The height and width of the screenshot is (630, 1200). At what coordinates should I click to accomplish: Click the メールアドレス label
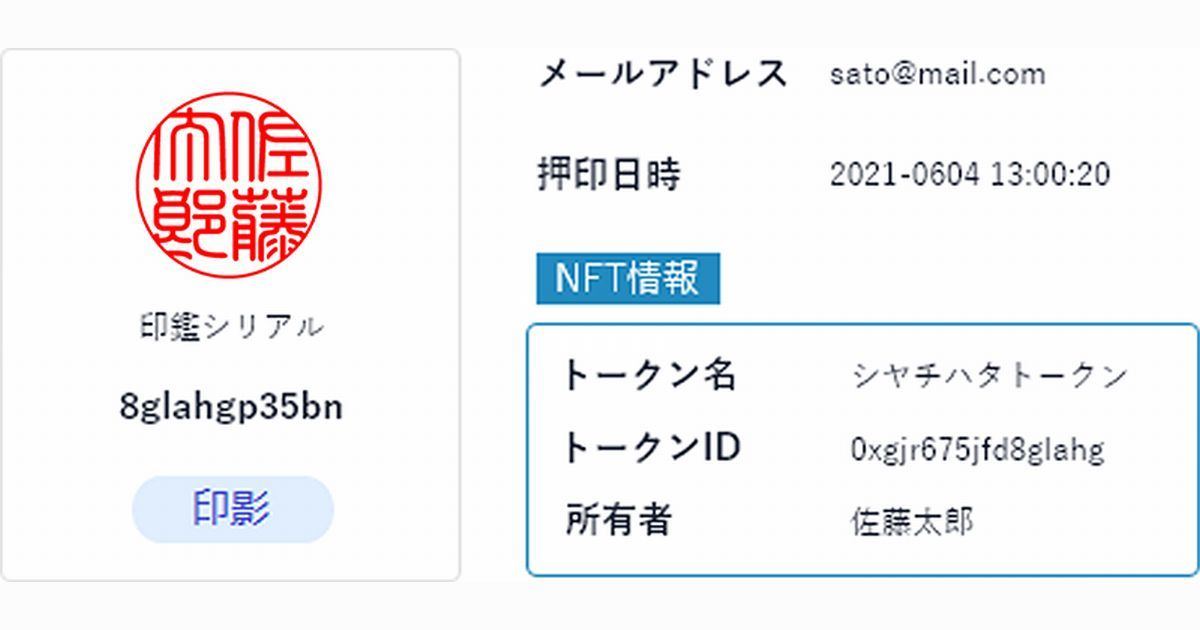[663, 74]
